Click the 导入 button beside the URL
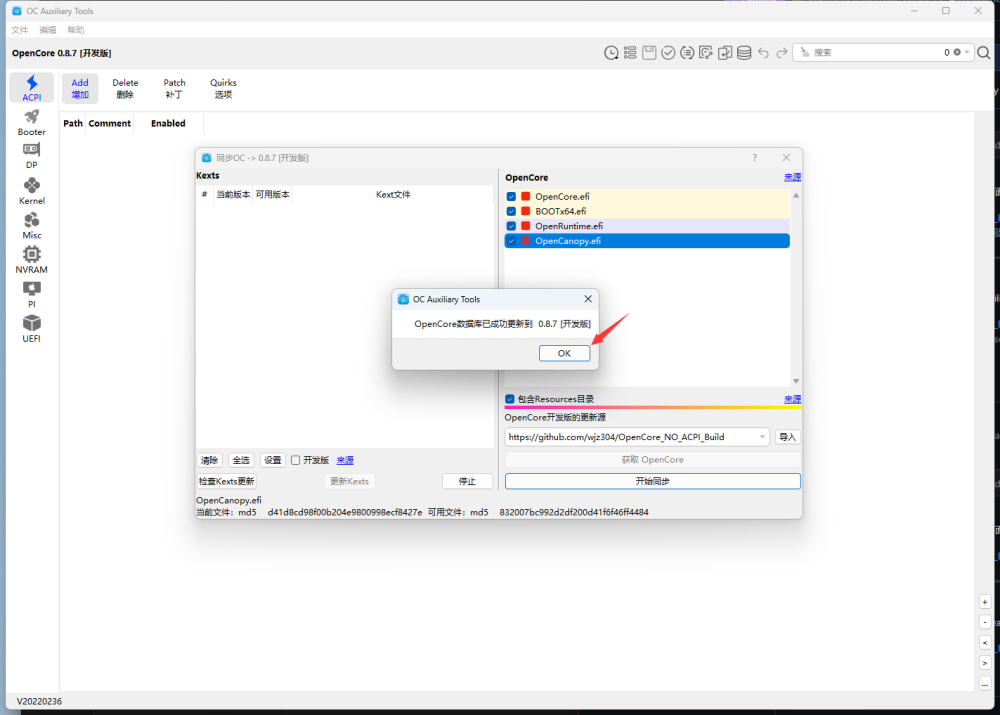1000x715 pixels. tap(788, 437)
